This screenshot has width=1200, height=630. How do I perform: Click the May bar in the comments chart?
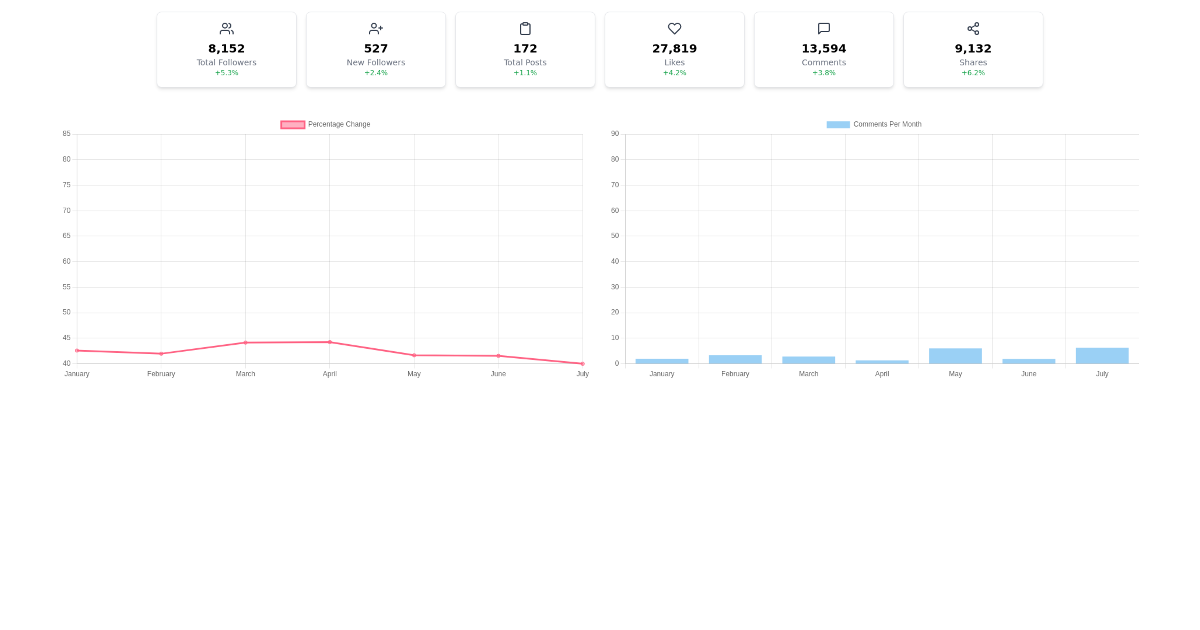click(x=955, y=355)
